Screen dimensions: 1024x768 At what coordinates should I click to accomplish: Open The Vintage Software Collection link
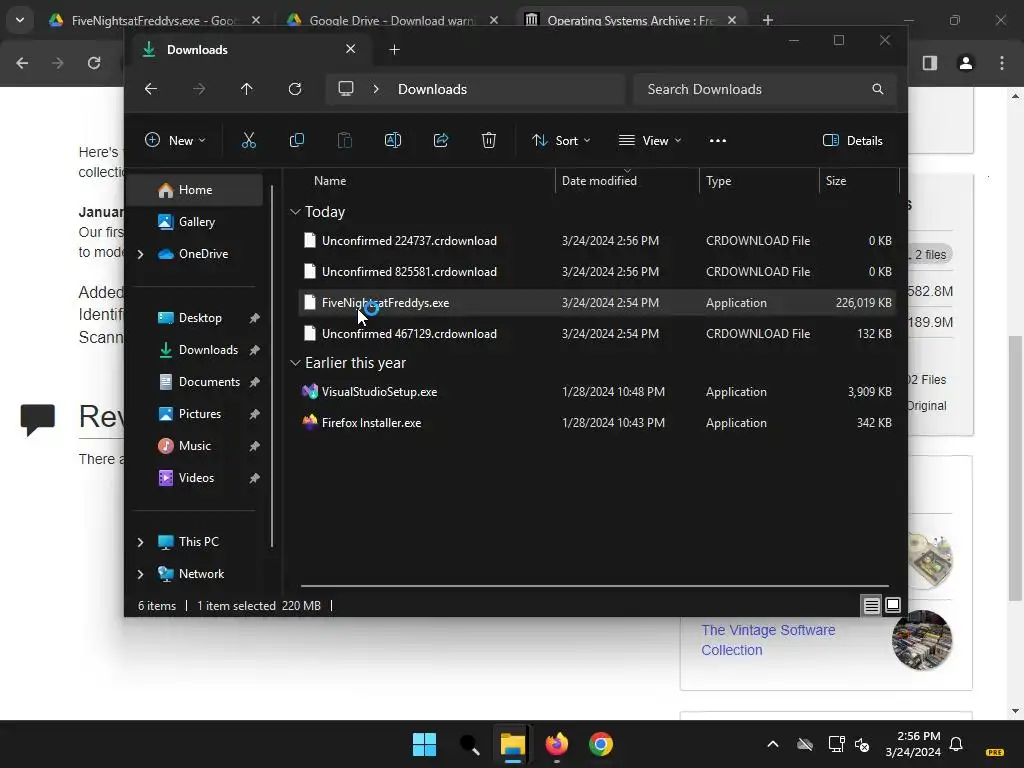point(768,640)
